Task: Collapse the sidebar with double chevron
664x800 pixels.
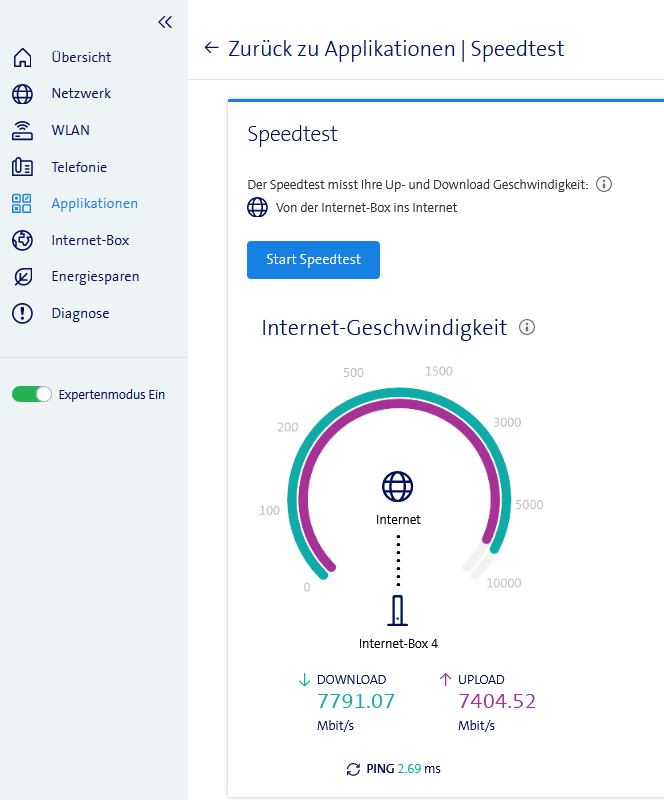Action: (x=165, y=22)
